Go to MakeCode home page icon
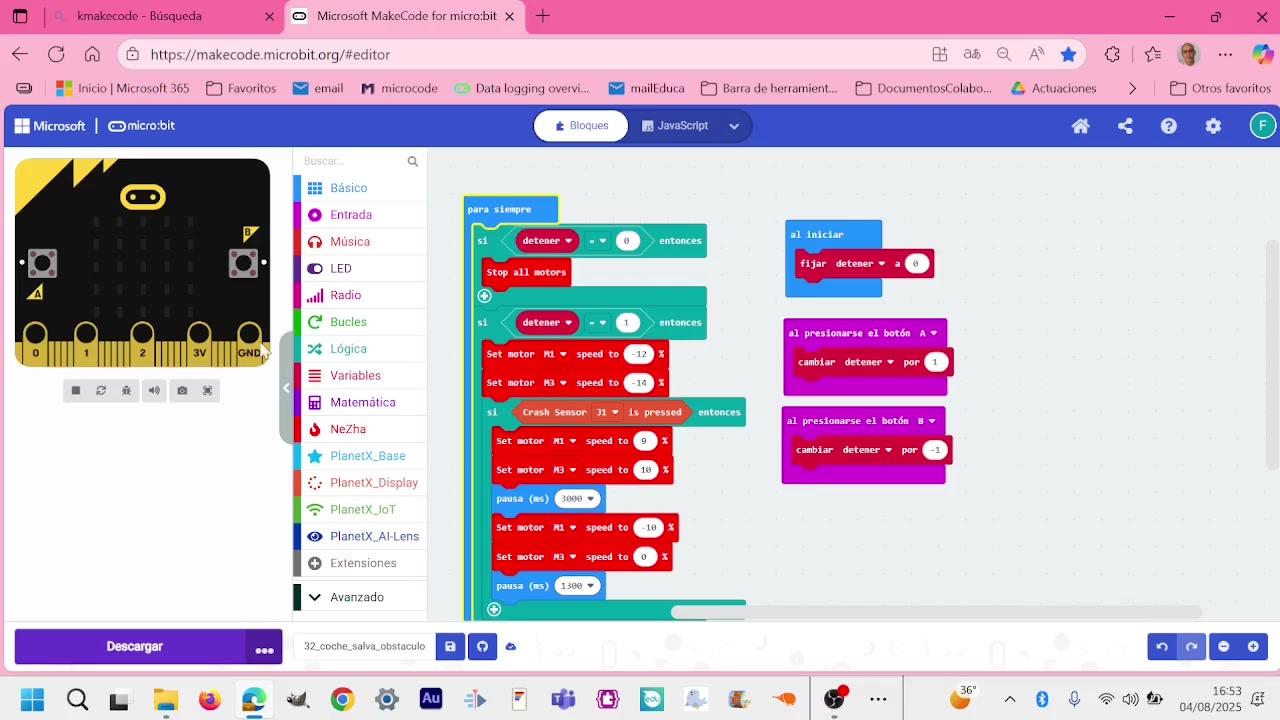The image size is (1280, 720). [x=1080, y=126]
